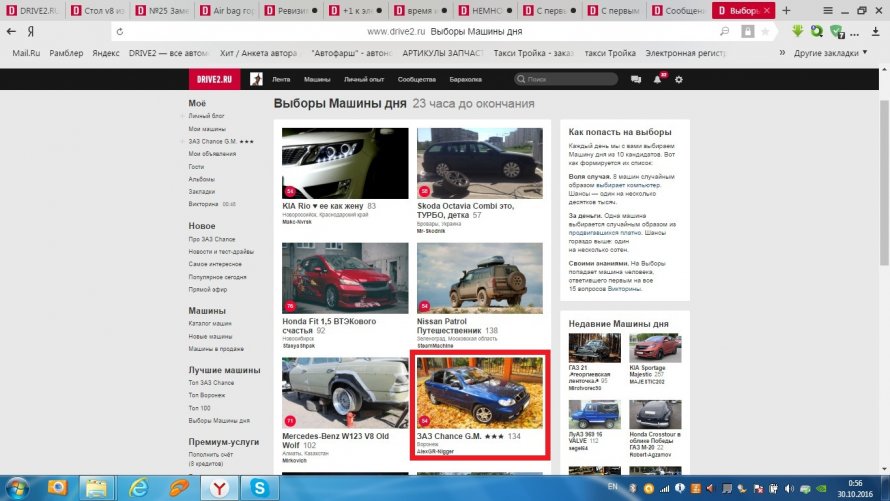The image size is (890, 501).
Task: Open the DRIVE2.RU logo home link
Action: (x=214, y=79)
